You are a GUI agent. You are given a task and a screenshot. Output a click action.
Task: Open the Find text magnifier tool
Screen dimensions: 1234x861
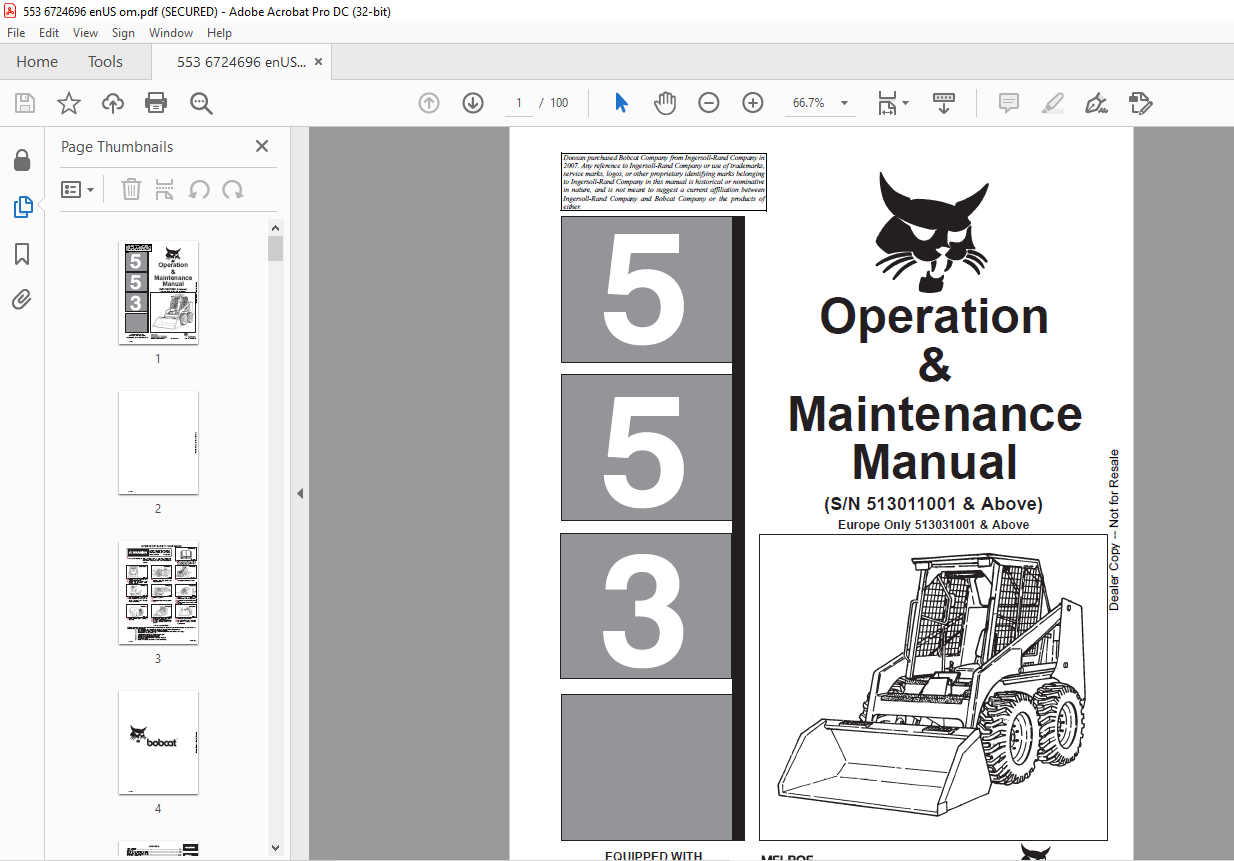(201, 103)
